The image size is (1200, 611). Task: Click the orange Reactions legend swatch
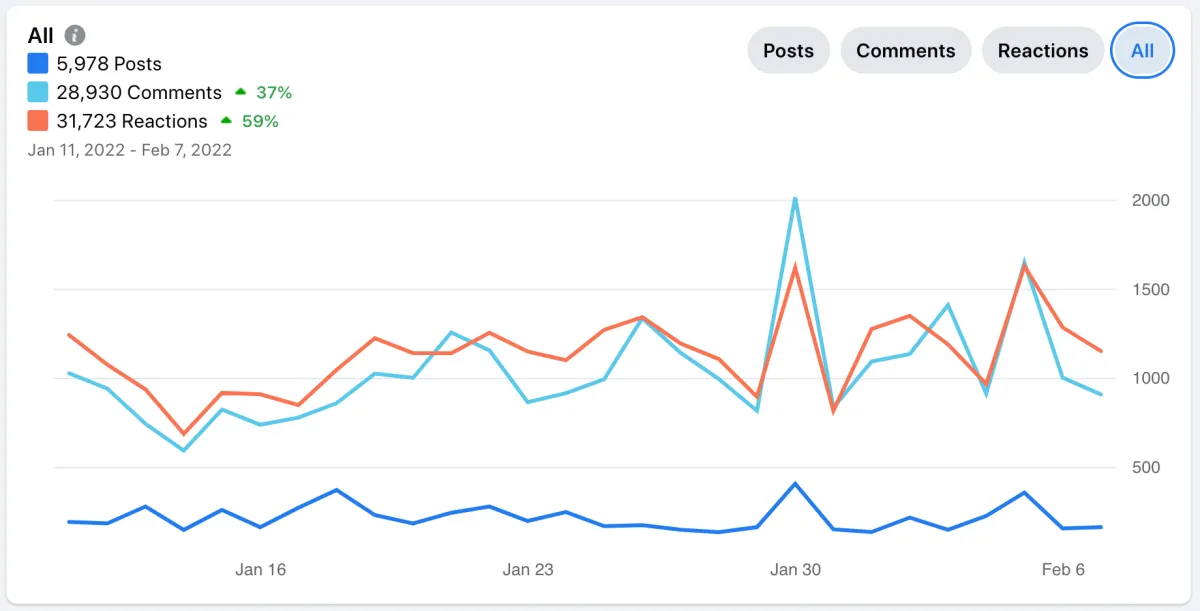pyautogui.click(x=38, y=121)
